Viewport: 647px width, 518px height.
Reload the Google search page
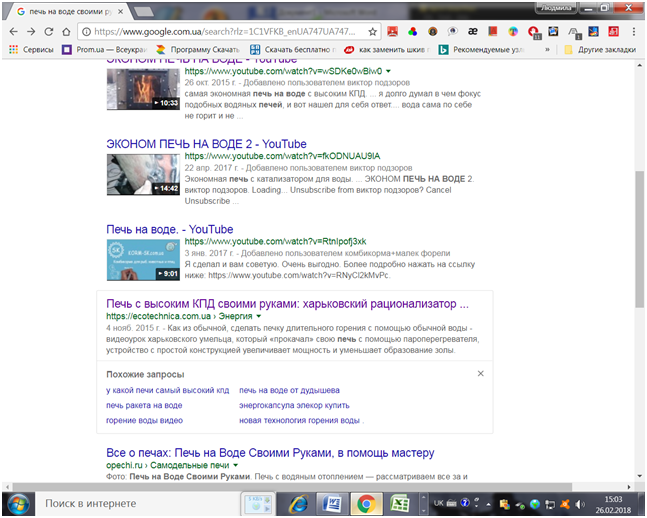pos(49,32)
